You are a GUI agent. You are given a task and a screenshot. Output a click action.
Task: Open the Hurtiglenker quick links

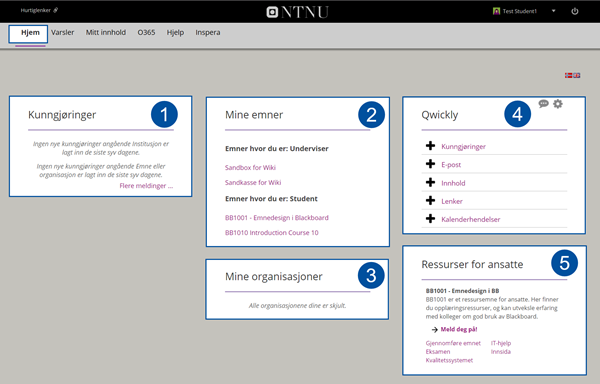click(x=39, y=10)
